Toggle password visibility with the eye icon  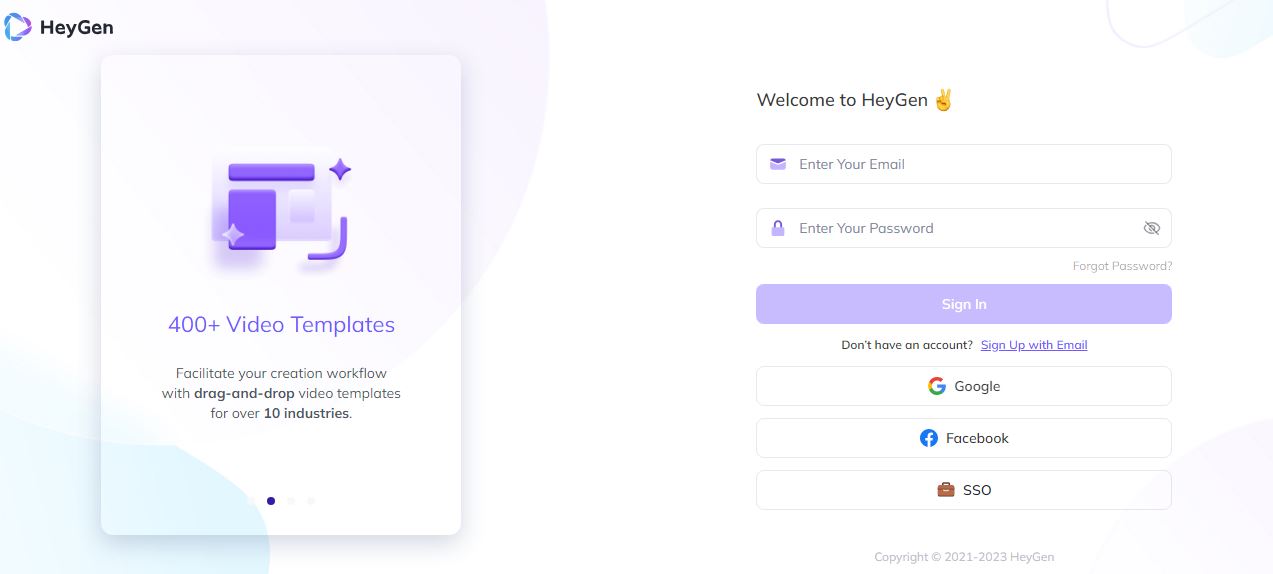(x=1151, y=228)
